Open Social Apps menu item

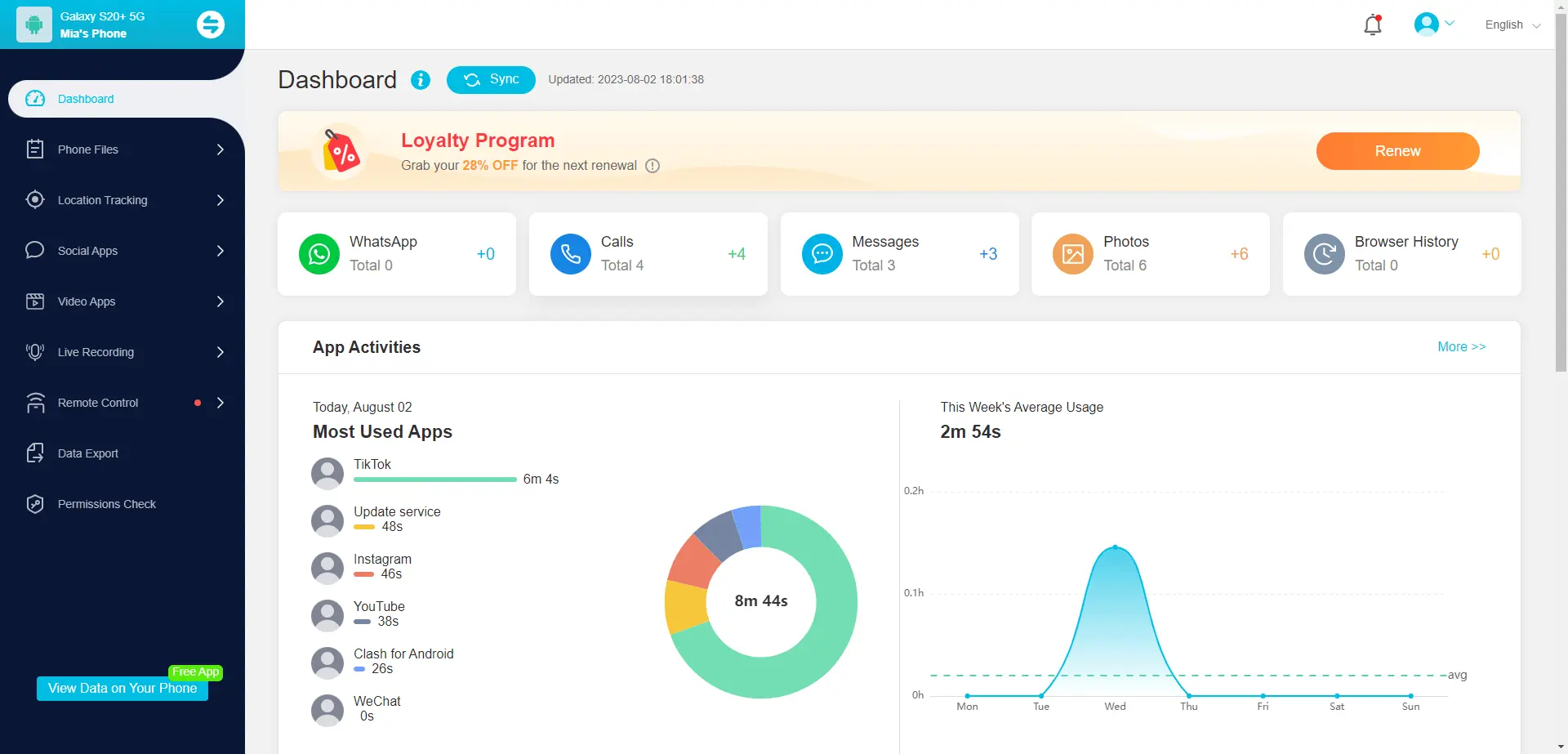point(122,251)
